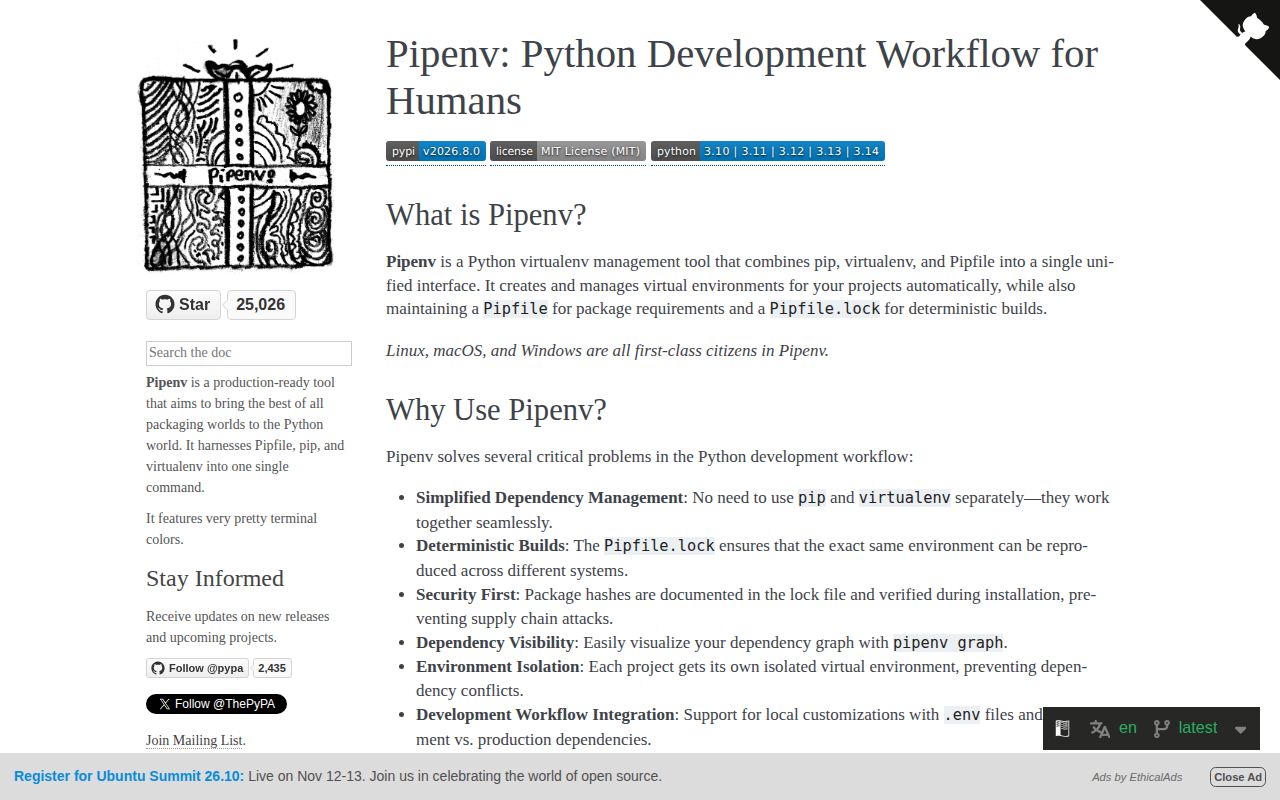Click the Read the Docs book icon
The image size is (1280, 800).
pos(1063,728)
